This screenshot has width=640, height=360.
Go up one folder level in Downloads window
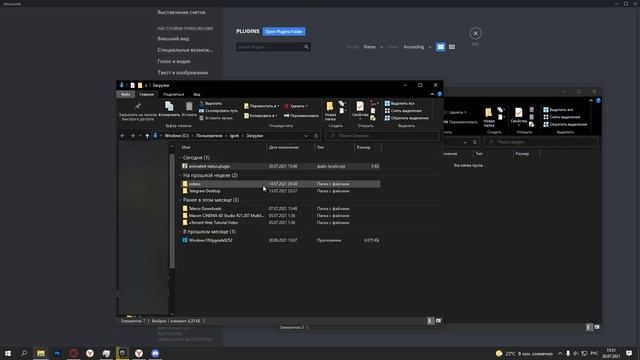147,136
